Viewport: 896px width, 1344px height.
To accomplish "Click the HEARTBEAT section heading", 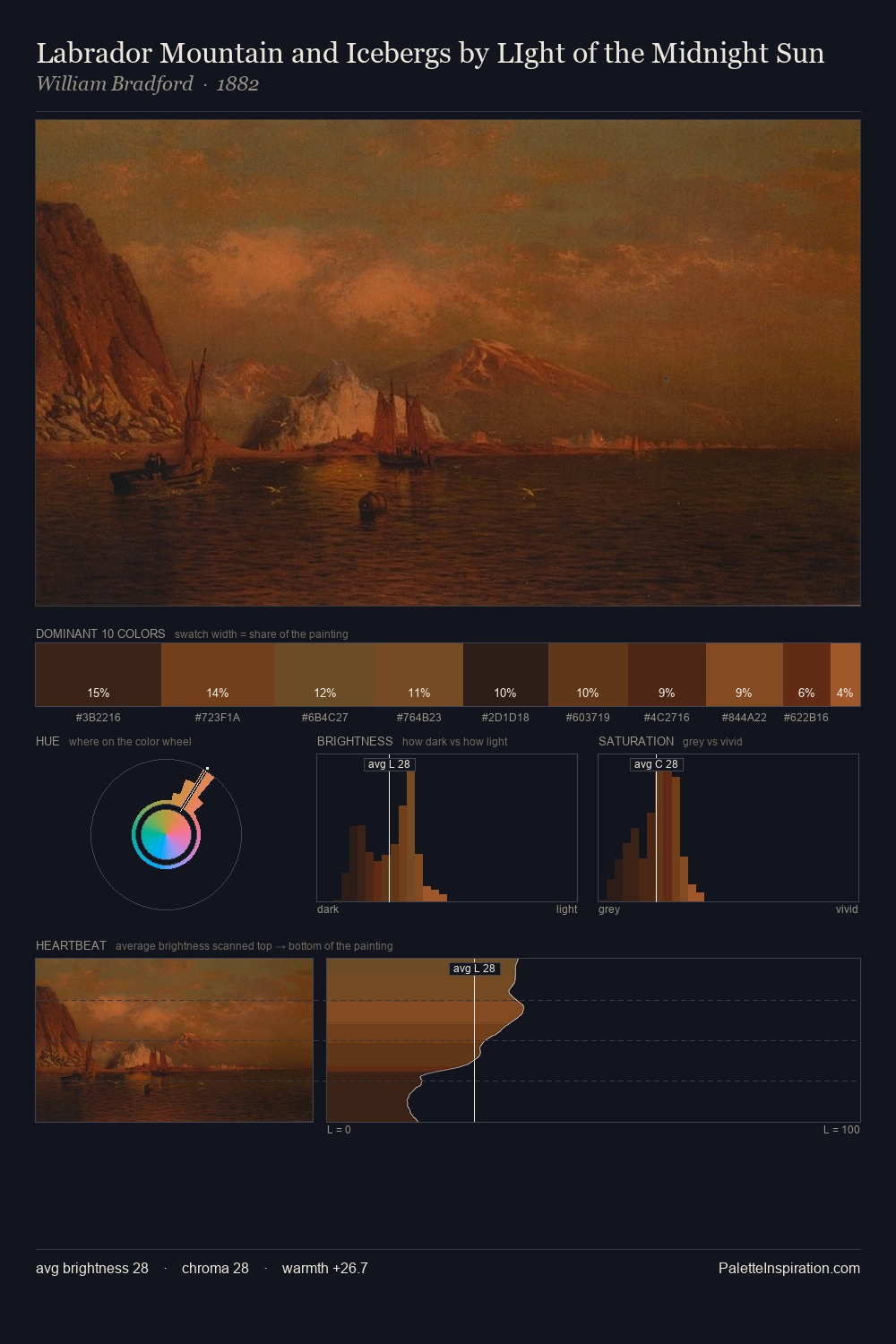I will (71, 945).
